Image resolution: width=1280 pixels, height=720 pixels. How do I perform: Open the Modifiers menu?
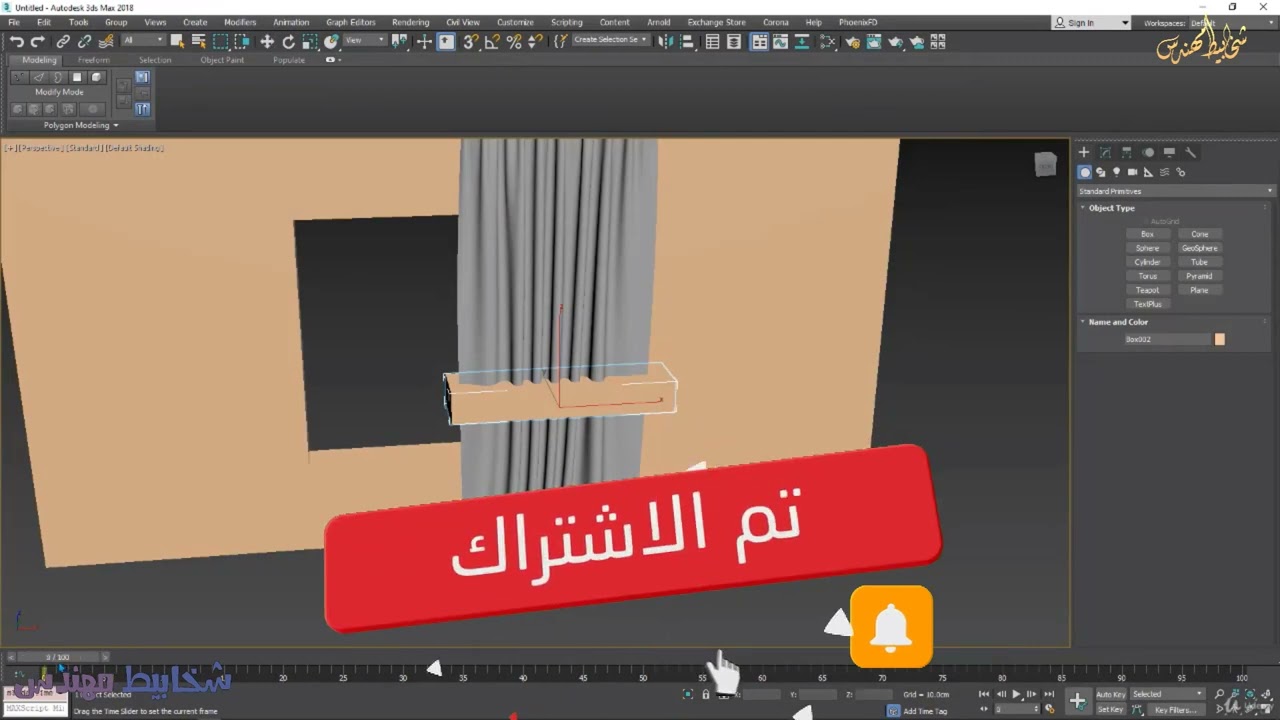pos(240,22)
